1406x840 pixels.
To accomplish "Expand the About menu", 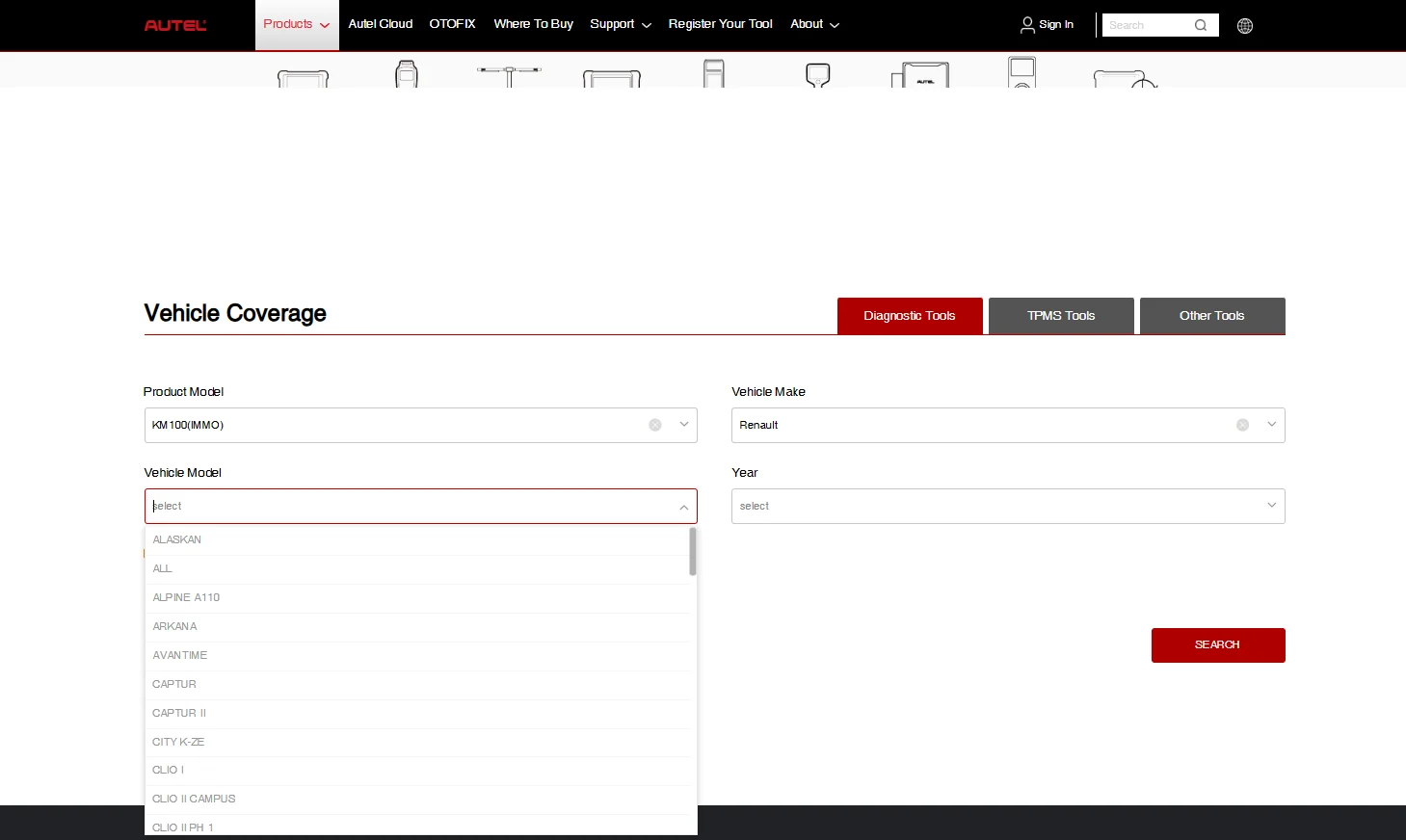I will click(815, 24).
